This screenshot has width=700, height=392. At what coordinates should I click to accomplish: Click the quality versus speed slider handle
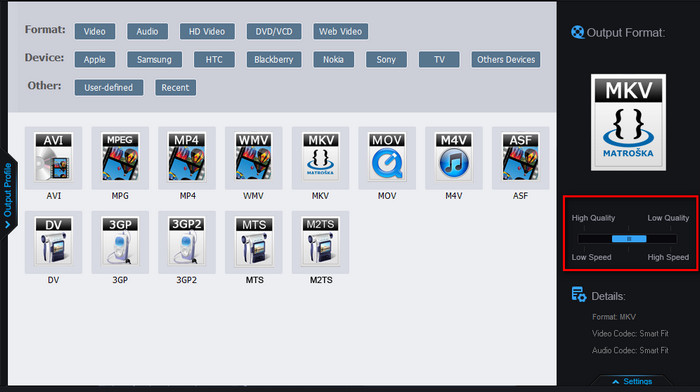(x=629, y=239)
